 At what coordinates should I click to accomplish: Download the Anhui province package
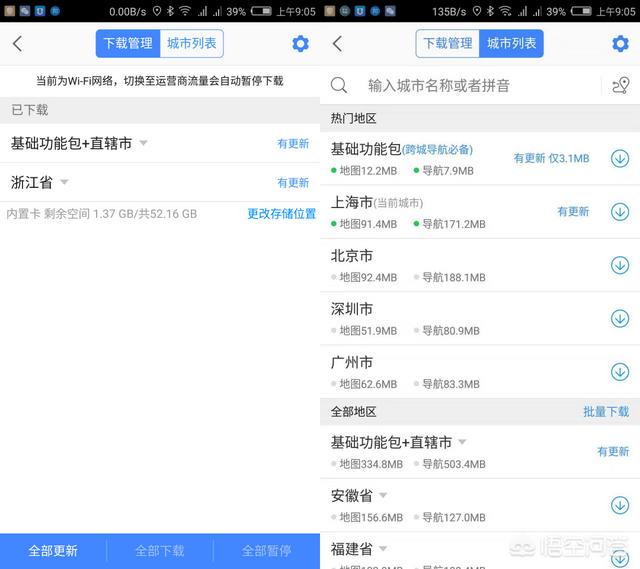click(x=619, y=505)
